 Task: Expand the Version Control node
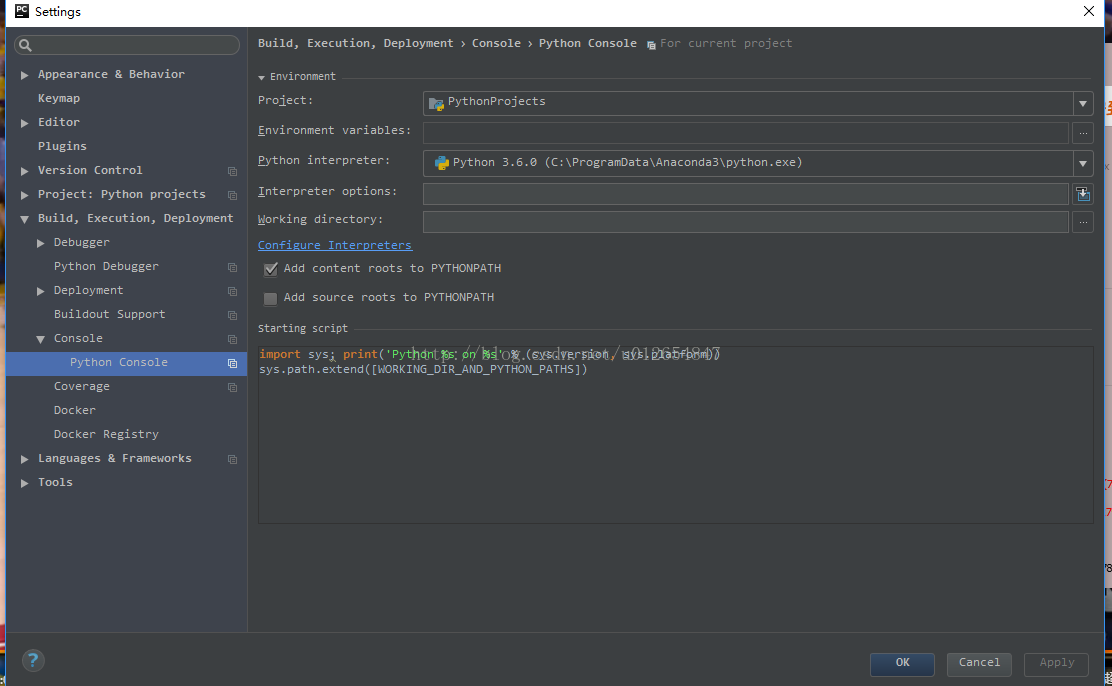point(25,171)
